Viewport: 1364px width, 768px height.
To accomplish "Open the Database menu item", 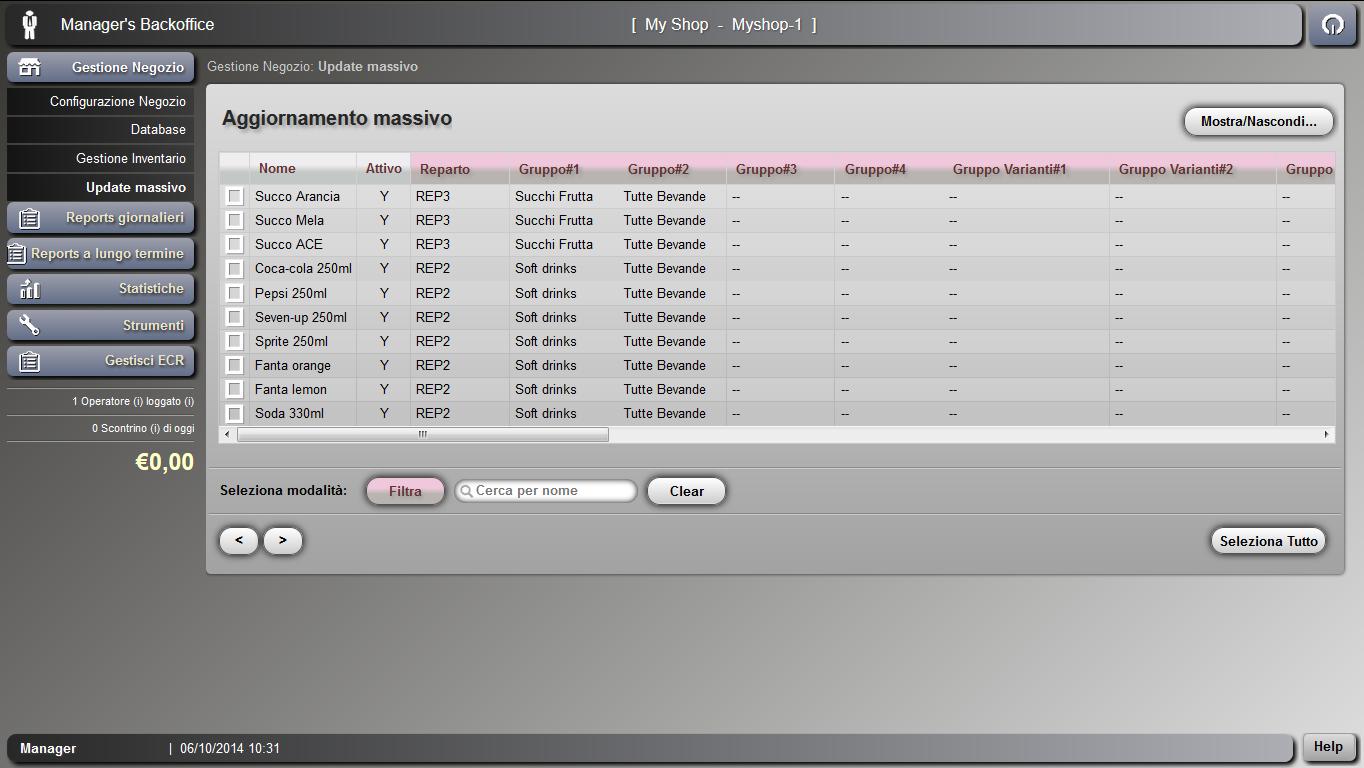I will click(157, 129).
